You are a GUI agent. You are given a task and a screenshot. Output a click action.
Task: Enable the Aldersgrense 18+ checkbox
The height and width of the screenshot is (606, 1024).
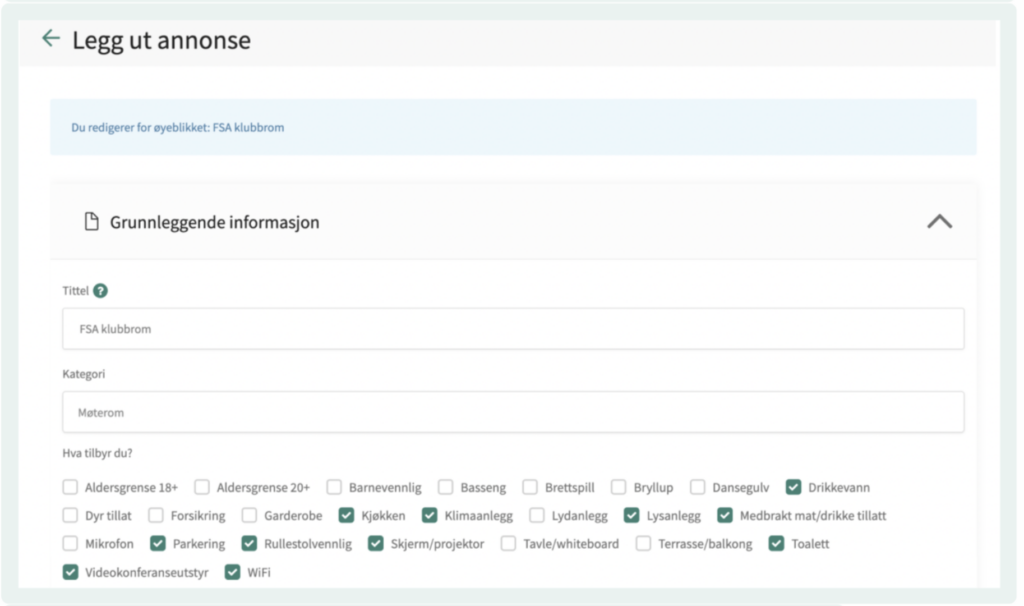(70, 488)
